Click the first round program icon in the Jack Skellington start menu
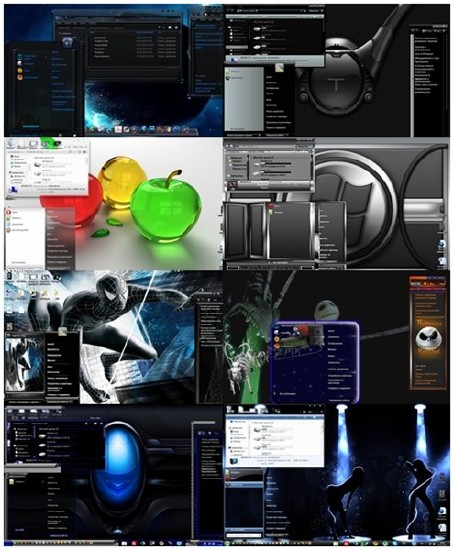Screen dimensions: 454x550 click(277, 331)
